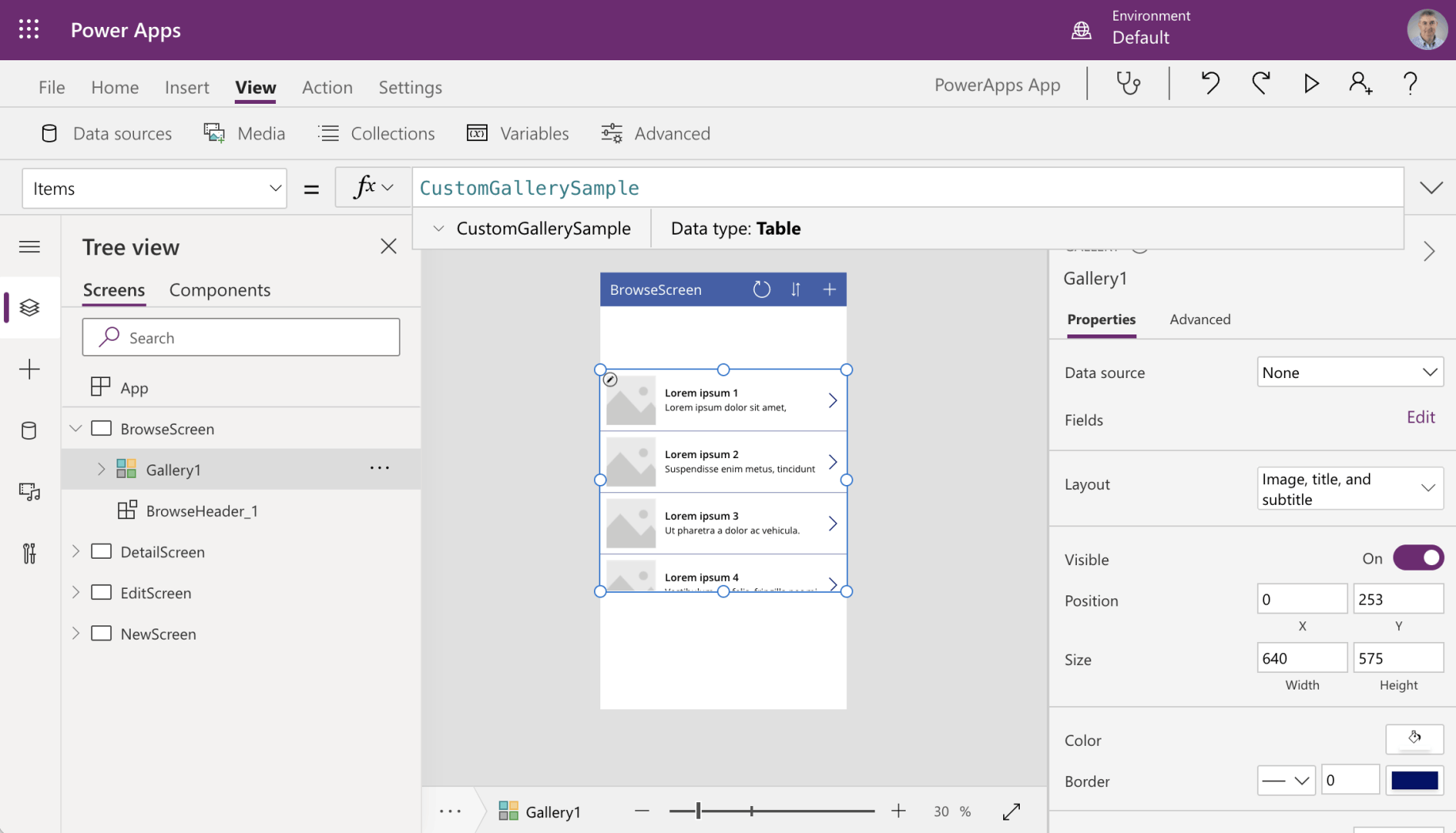Open the app launcher waffle icon

click(x=29, y=30)
